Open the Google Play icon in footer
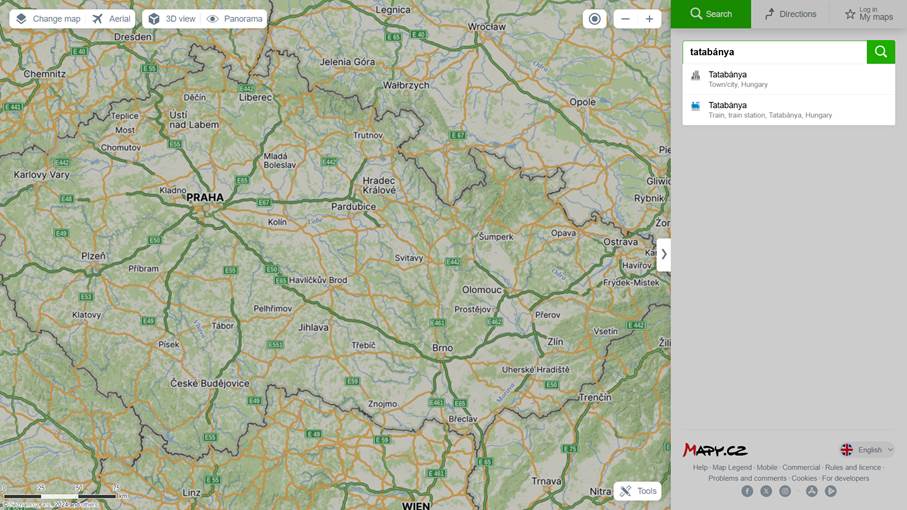This screenshot has width=907, height=510. coord(831,491)
